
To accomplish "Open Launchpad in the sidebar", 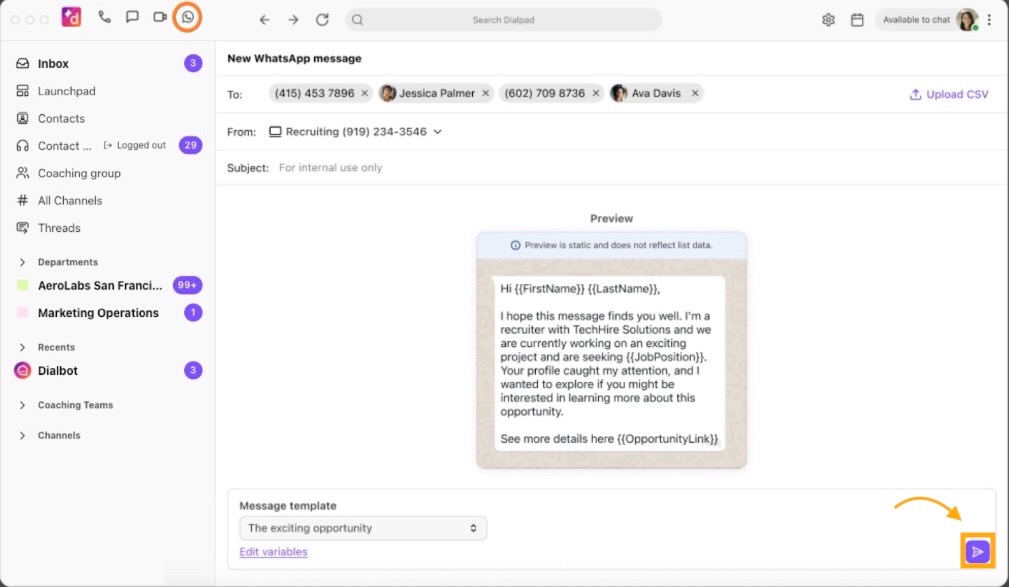I will coord(66,91).
